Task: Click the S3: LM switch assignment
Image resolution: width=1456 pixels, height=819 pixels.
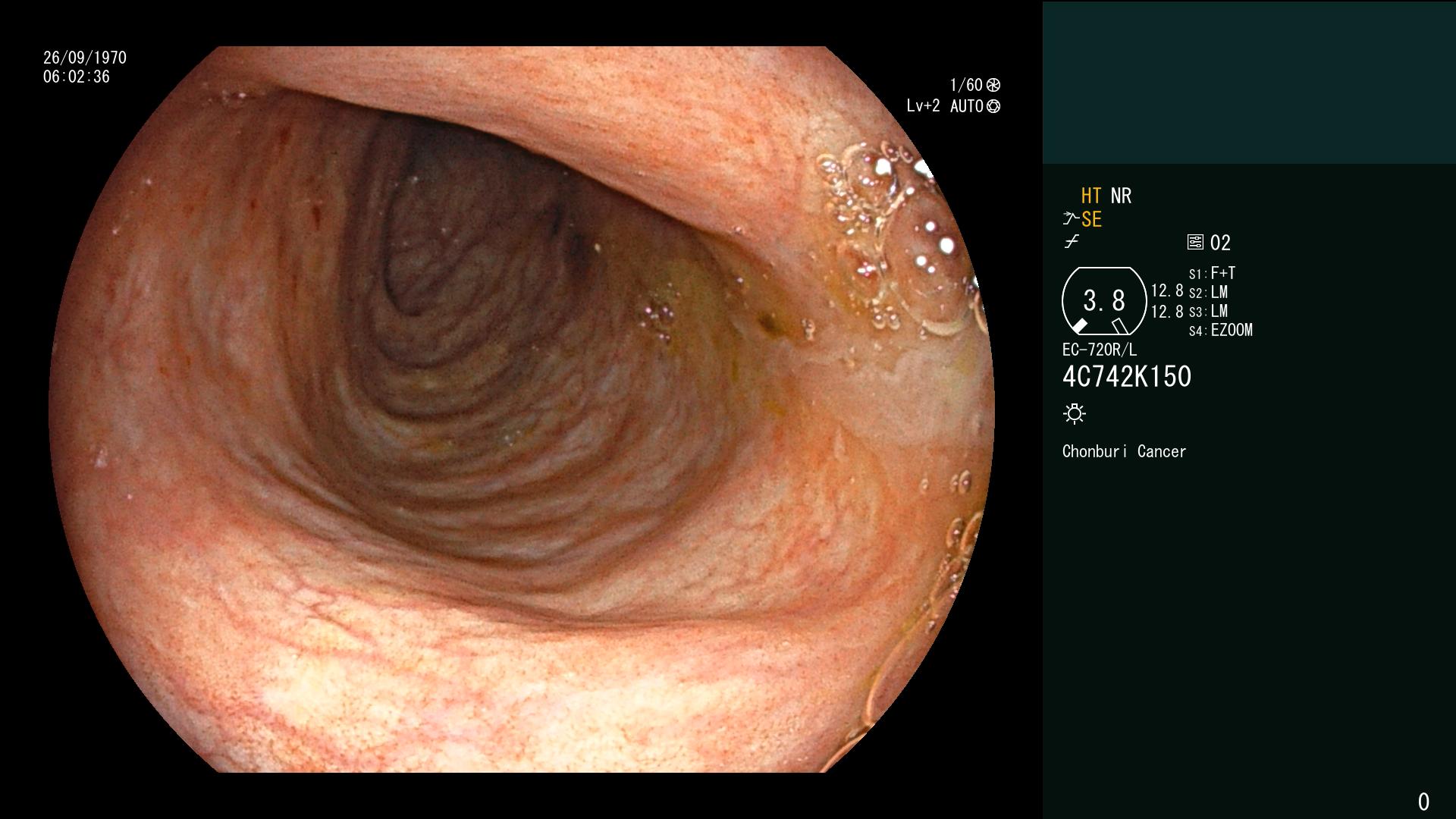Action: coord(1208,312)
